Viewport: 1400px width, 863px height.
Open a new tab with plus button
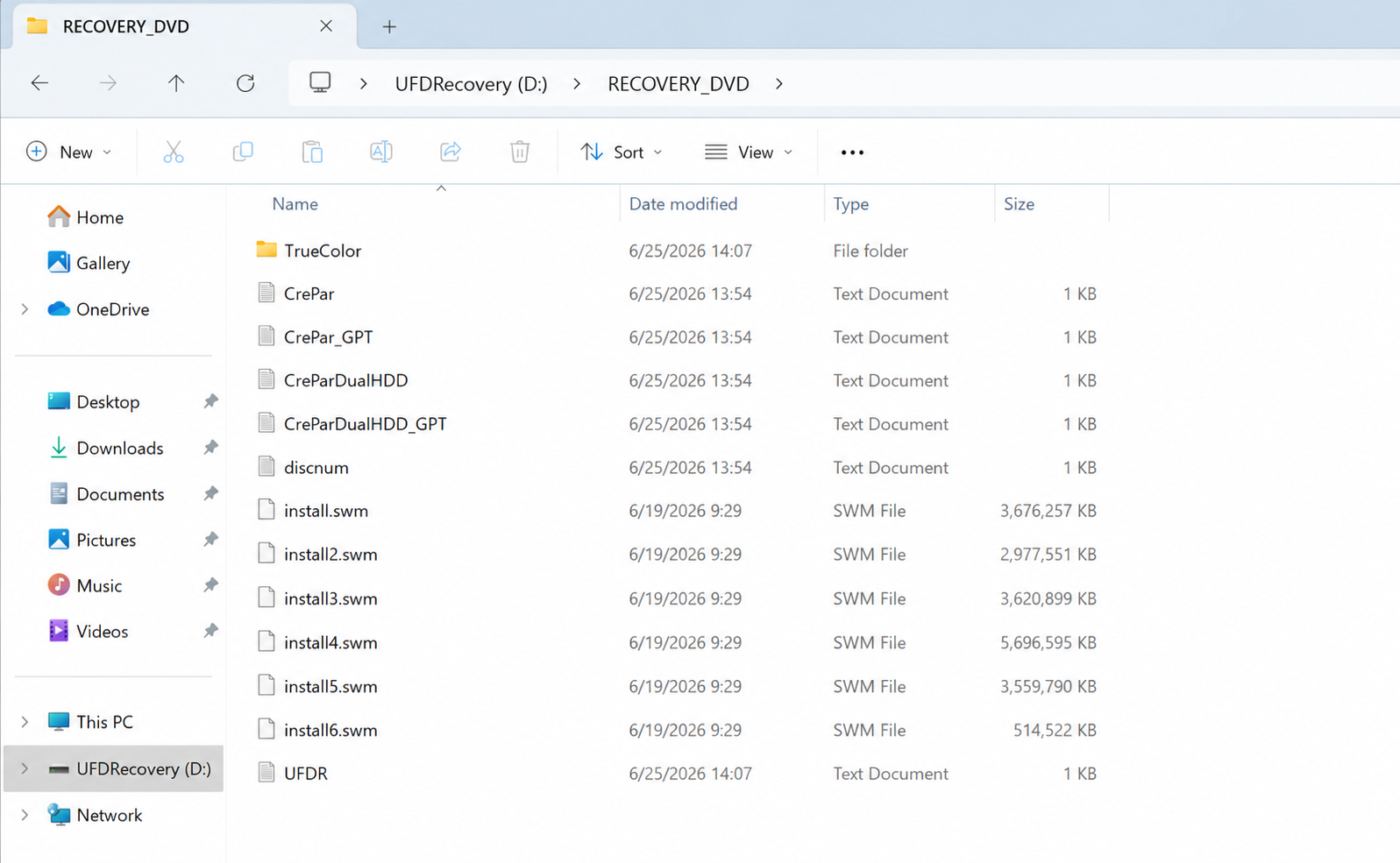click(389, 26)
